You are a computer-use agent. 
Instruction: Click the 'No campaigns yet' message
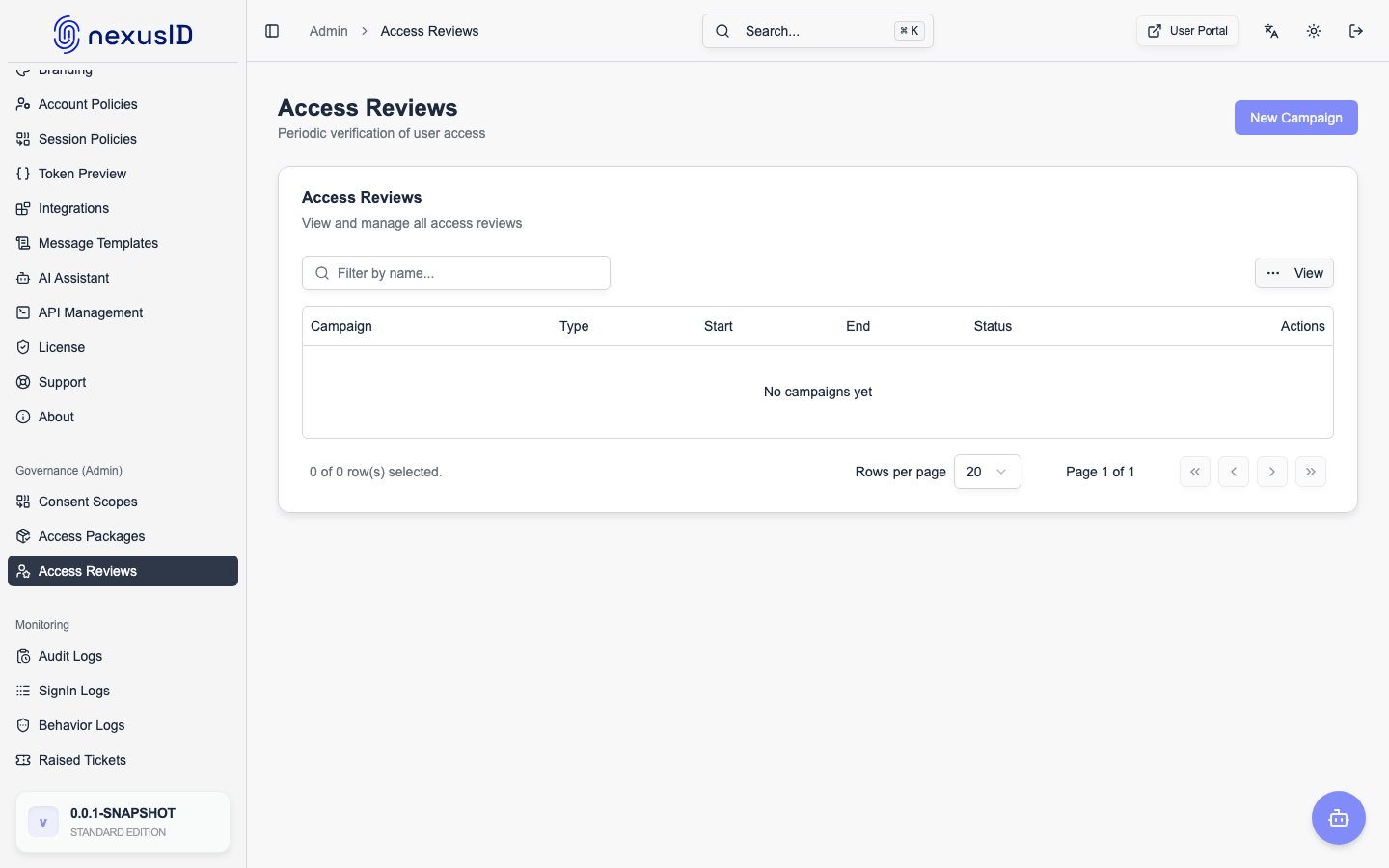click(818, 392)
